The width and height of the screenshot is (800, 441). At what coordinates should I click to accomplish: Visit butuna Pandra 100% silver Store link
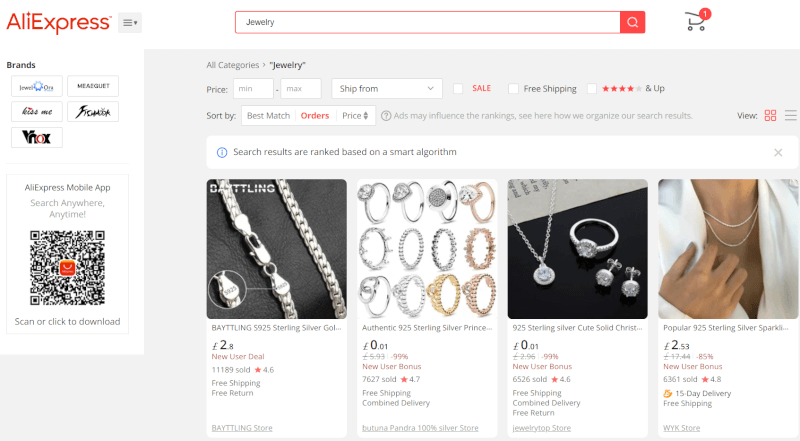[420, 428]
